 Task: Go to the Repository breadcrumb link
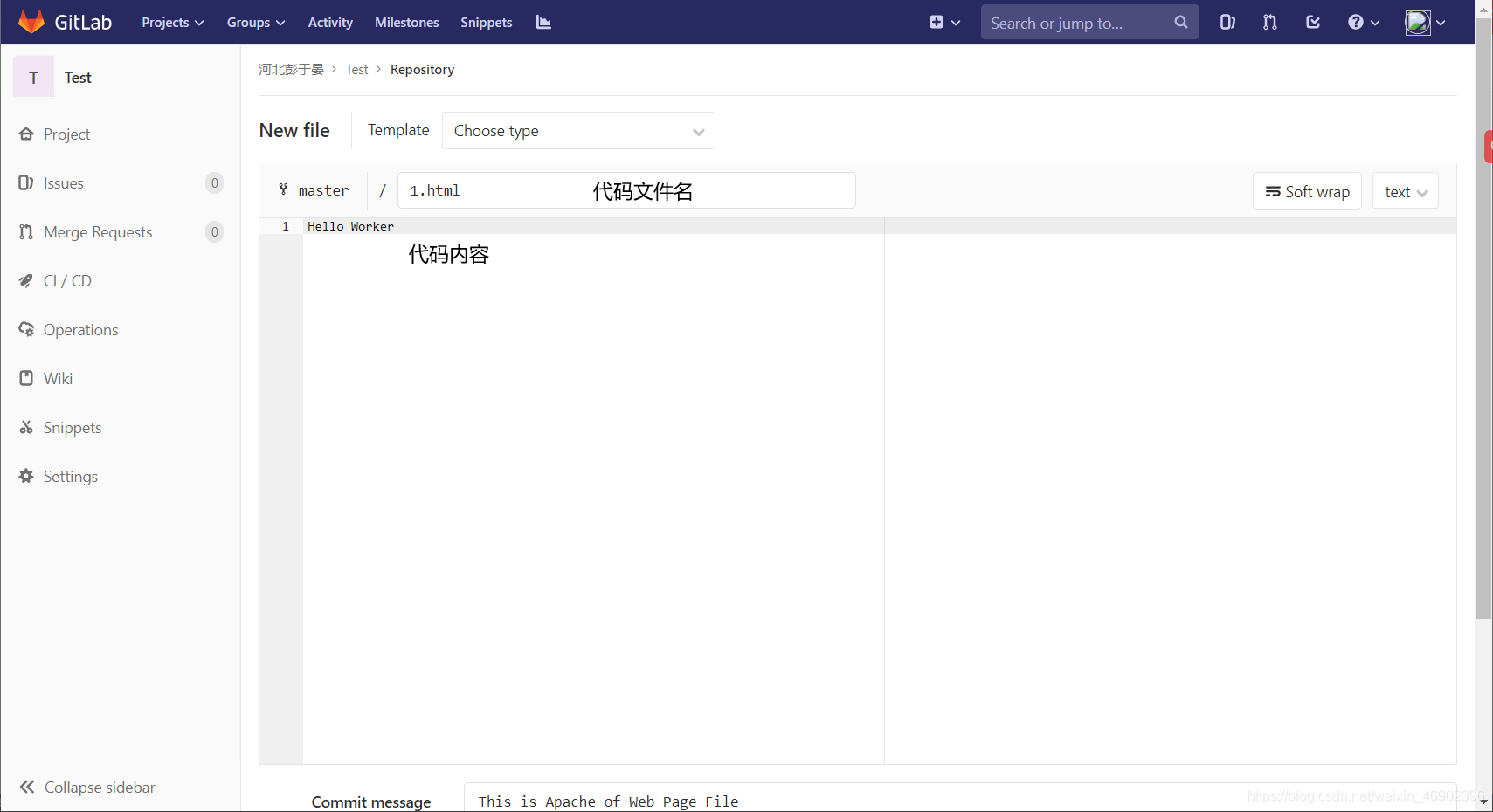pos(422,69)
